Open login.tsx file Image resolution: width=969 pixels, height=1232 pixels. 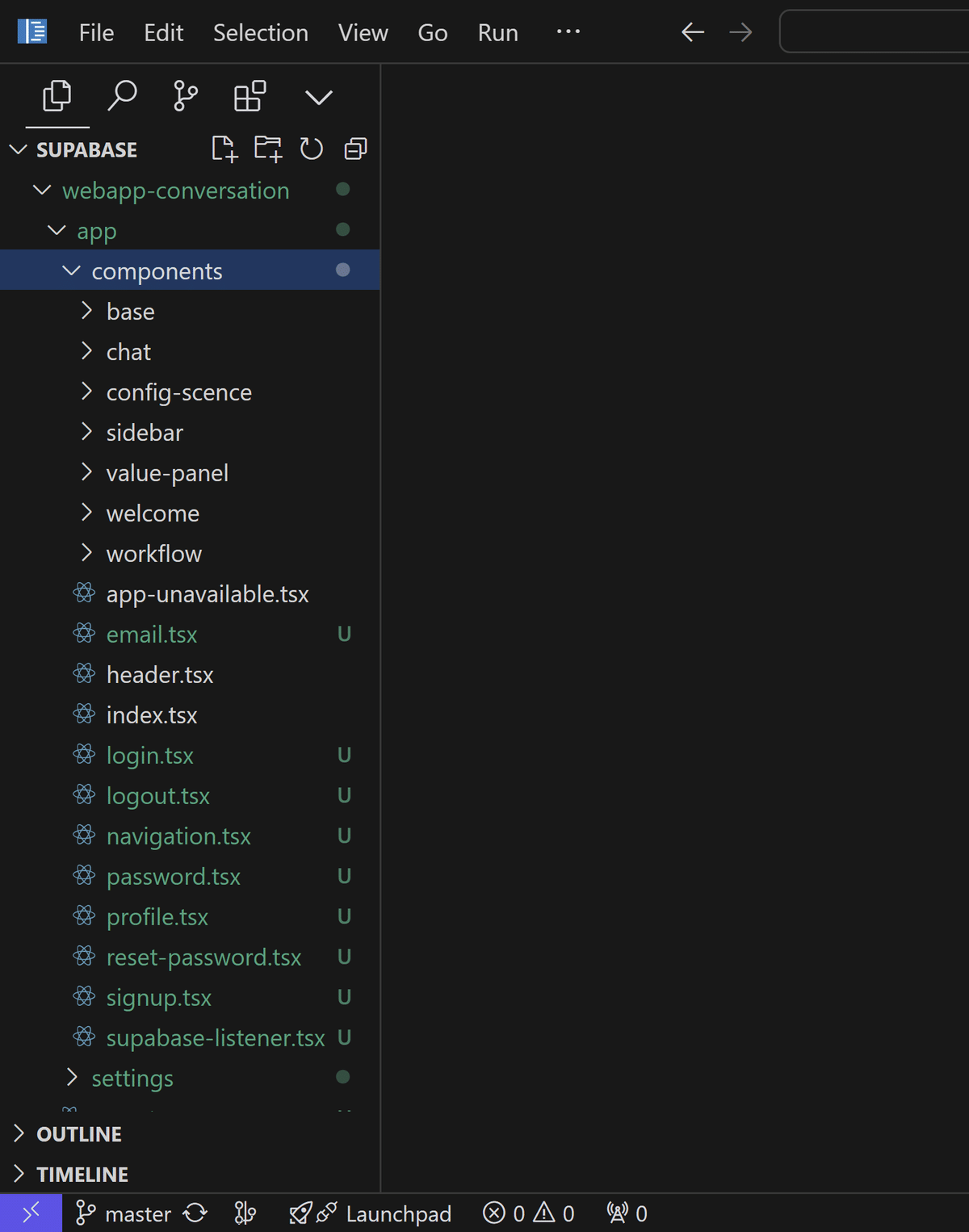click(190, 755)
